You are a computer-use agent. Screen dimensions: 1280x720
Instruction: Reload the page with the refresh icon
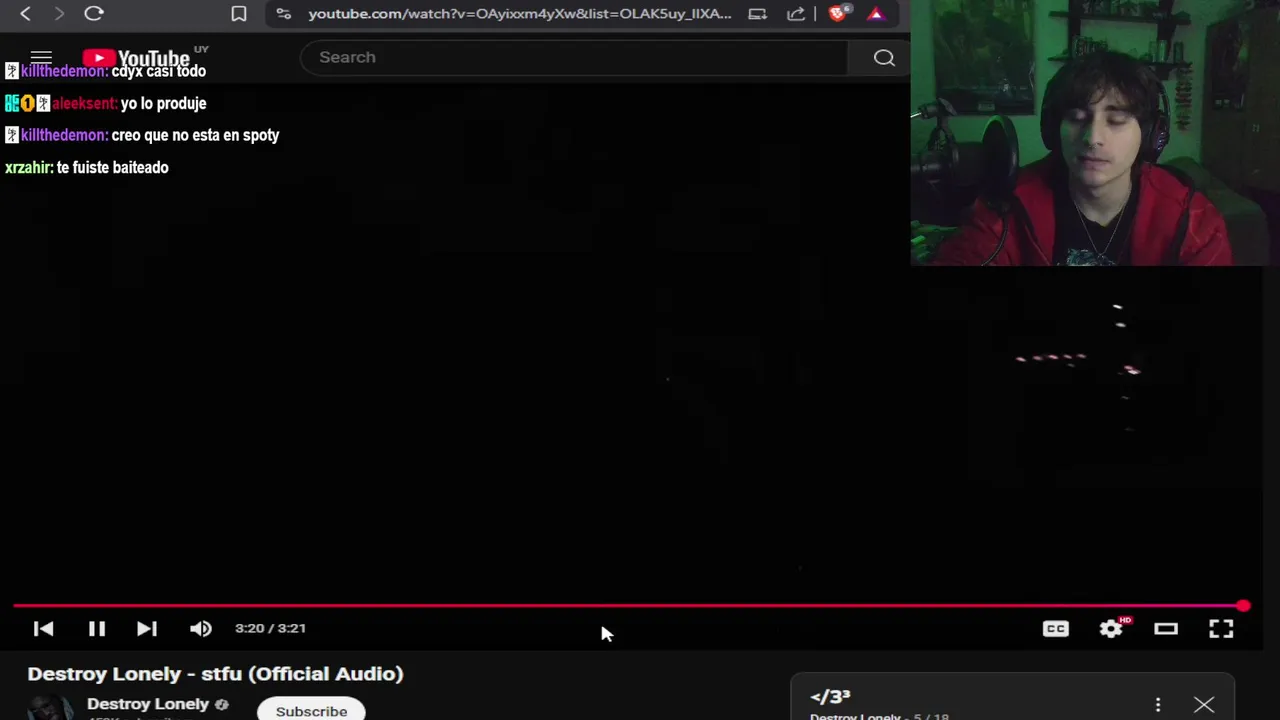[94, 14]
